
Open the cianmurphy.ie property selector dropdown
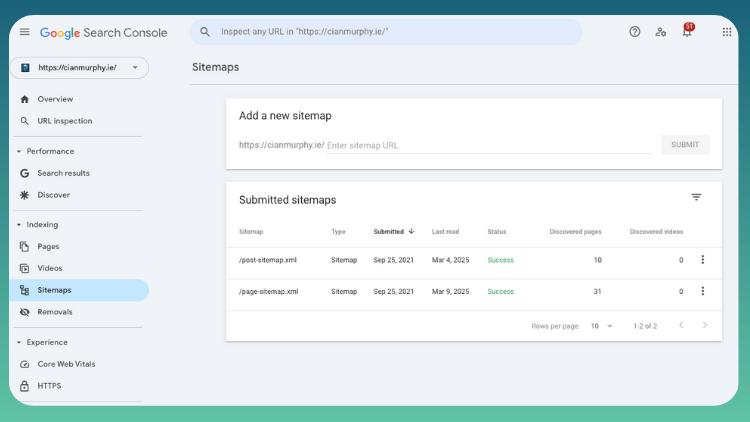point(79,68)
